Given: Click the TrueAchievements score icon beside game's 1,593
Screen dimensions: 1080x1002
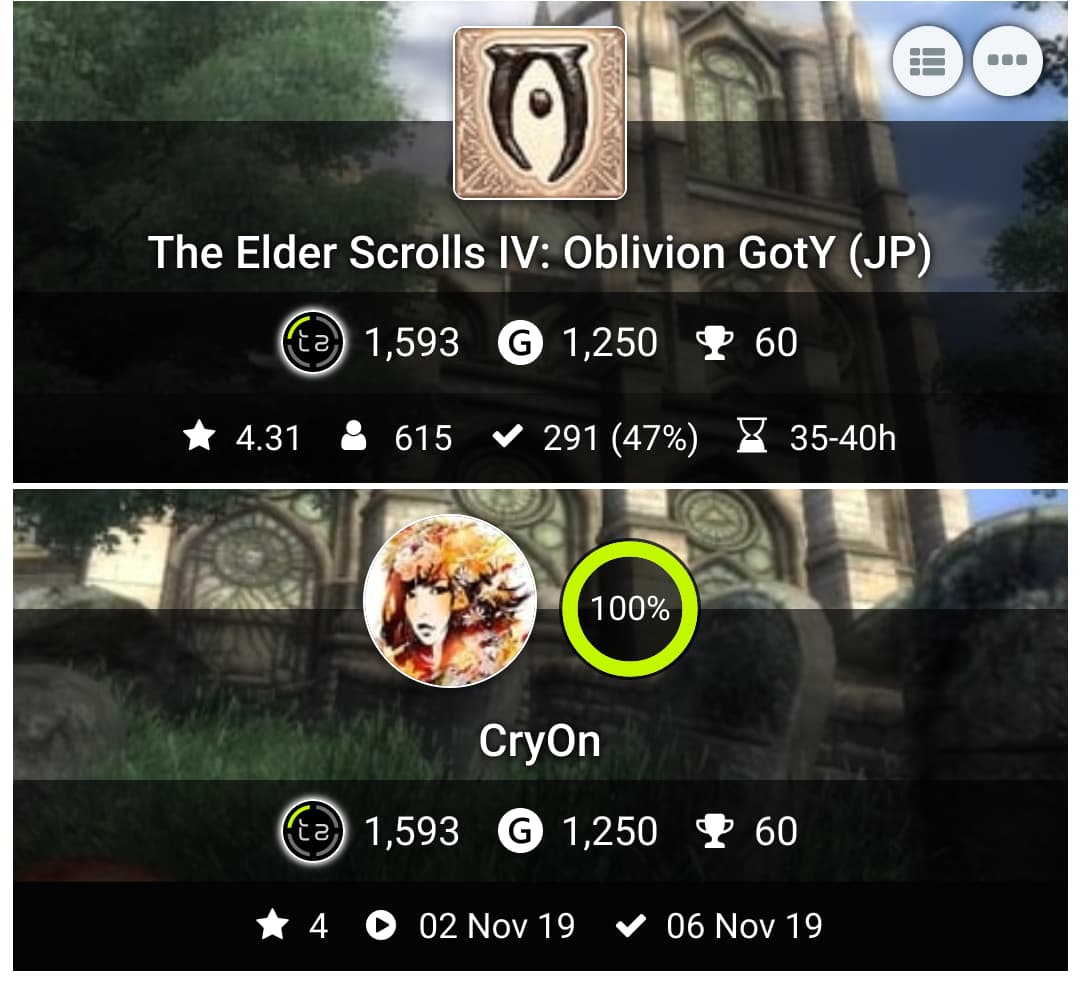Looking at the screenshot, I should click(313, 342).
